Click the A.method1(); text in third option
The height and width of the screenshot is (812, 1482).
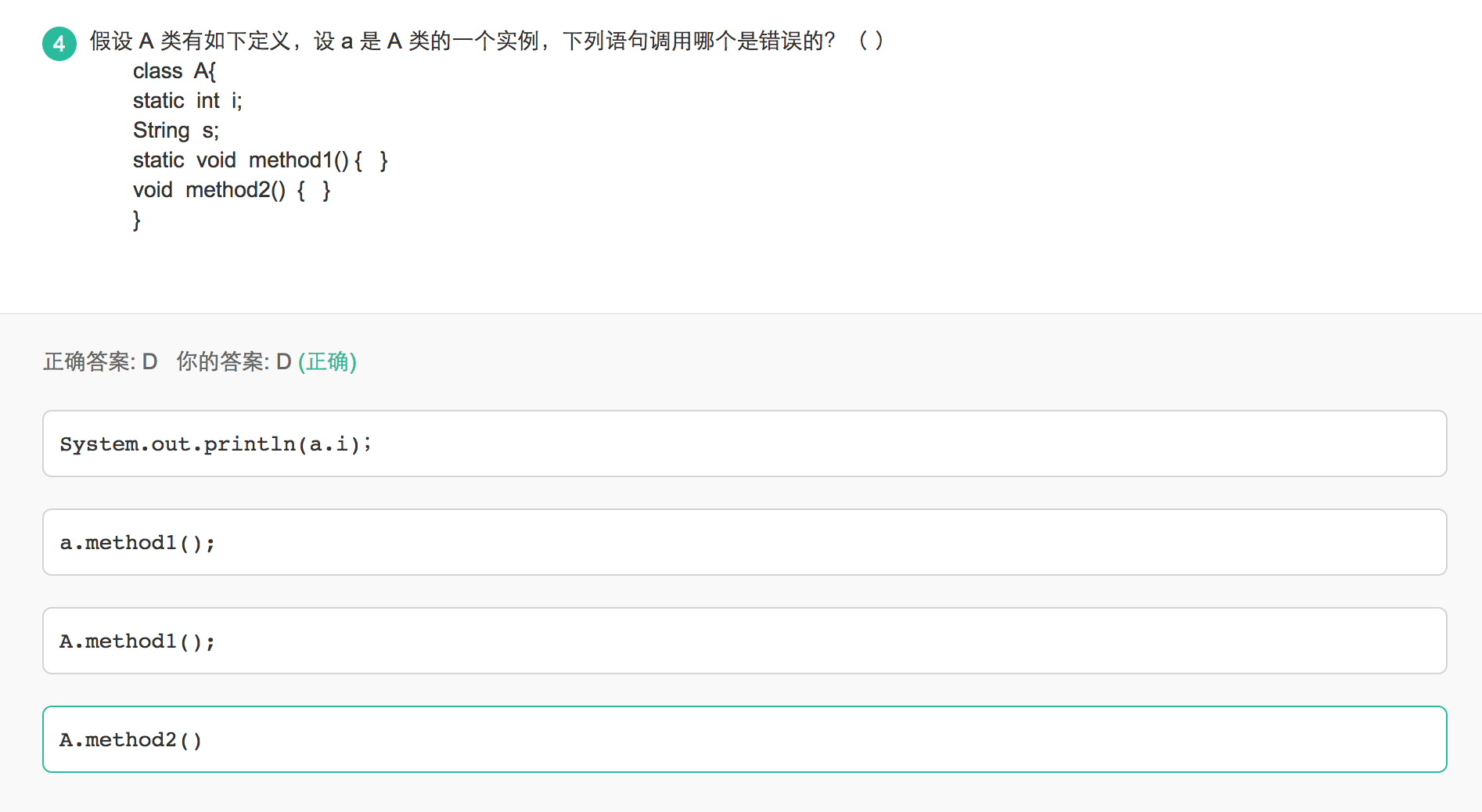pos(137,641)
